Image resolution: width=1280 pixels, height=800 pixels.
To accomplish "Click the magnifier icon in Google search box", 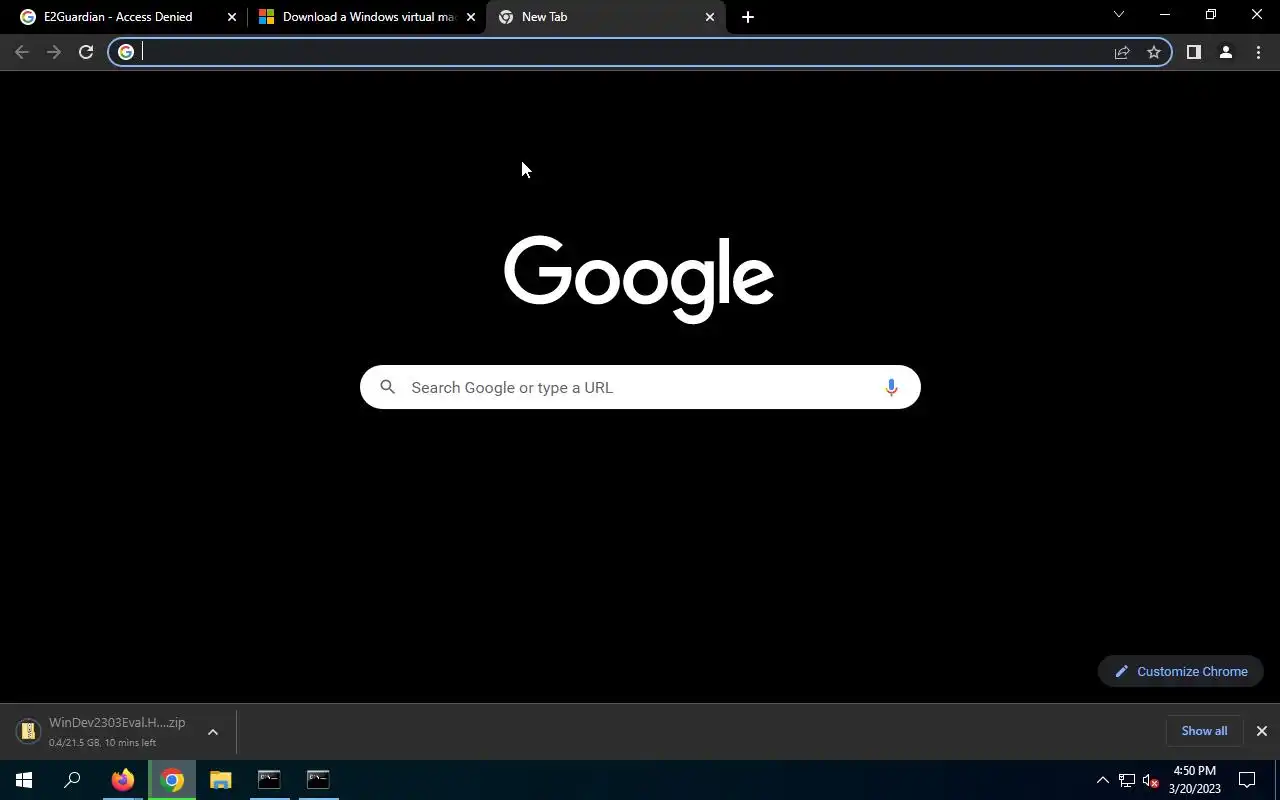I will click(x=388, y=387).
